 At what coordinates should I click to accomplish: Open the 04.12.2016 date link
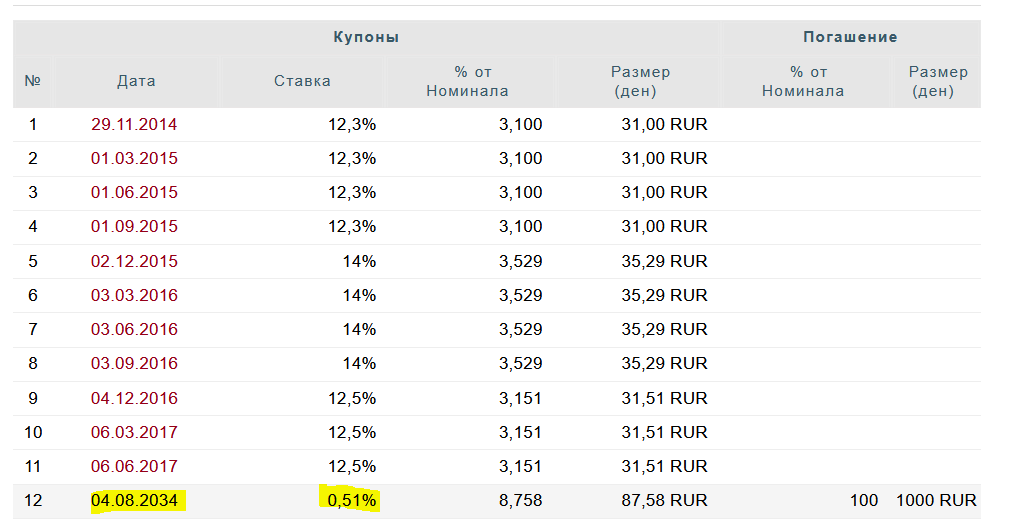click(x=134, y=398)
